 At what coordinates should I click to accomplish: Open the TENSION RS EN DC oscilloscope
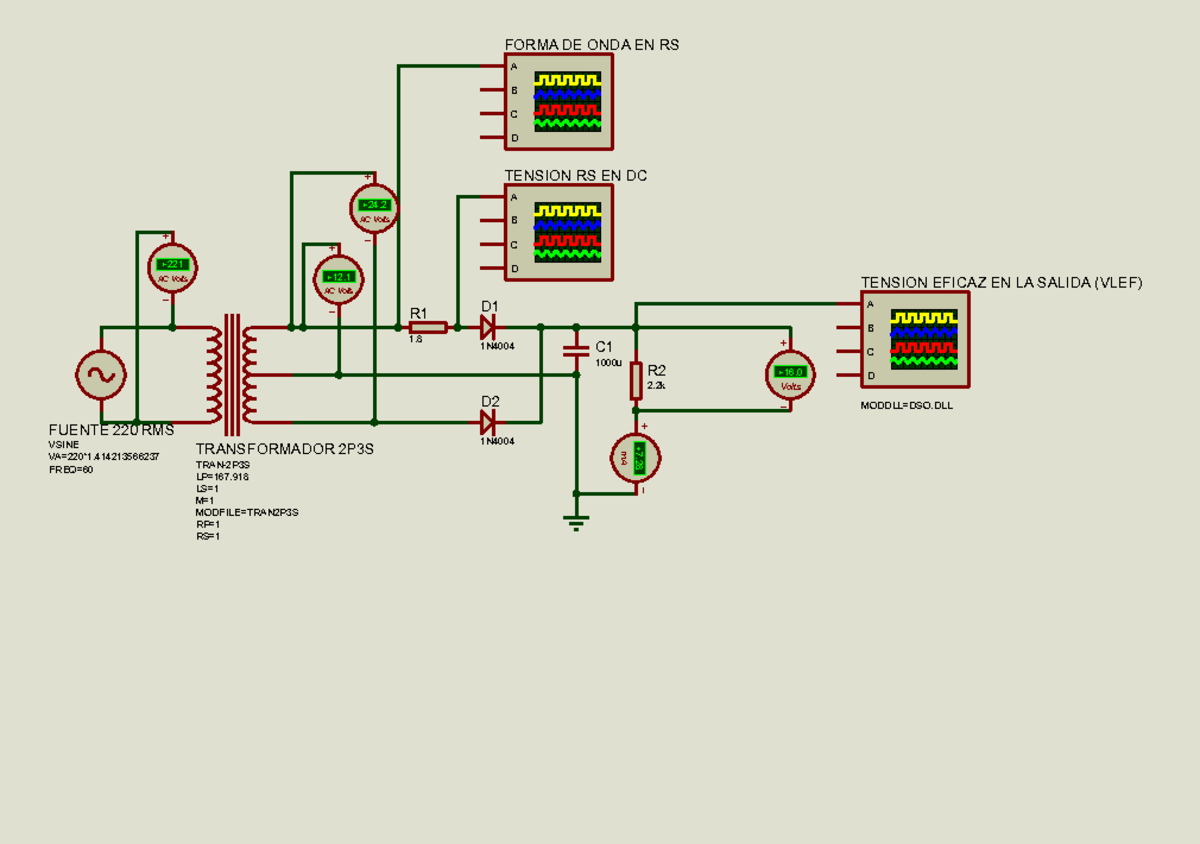click(556, 231)
